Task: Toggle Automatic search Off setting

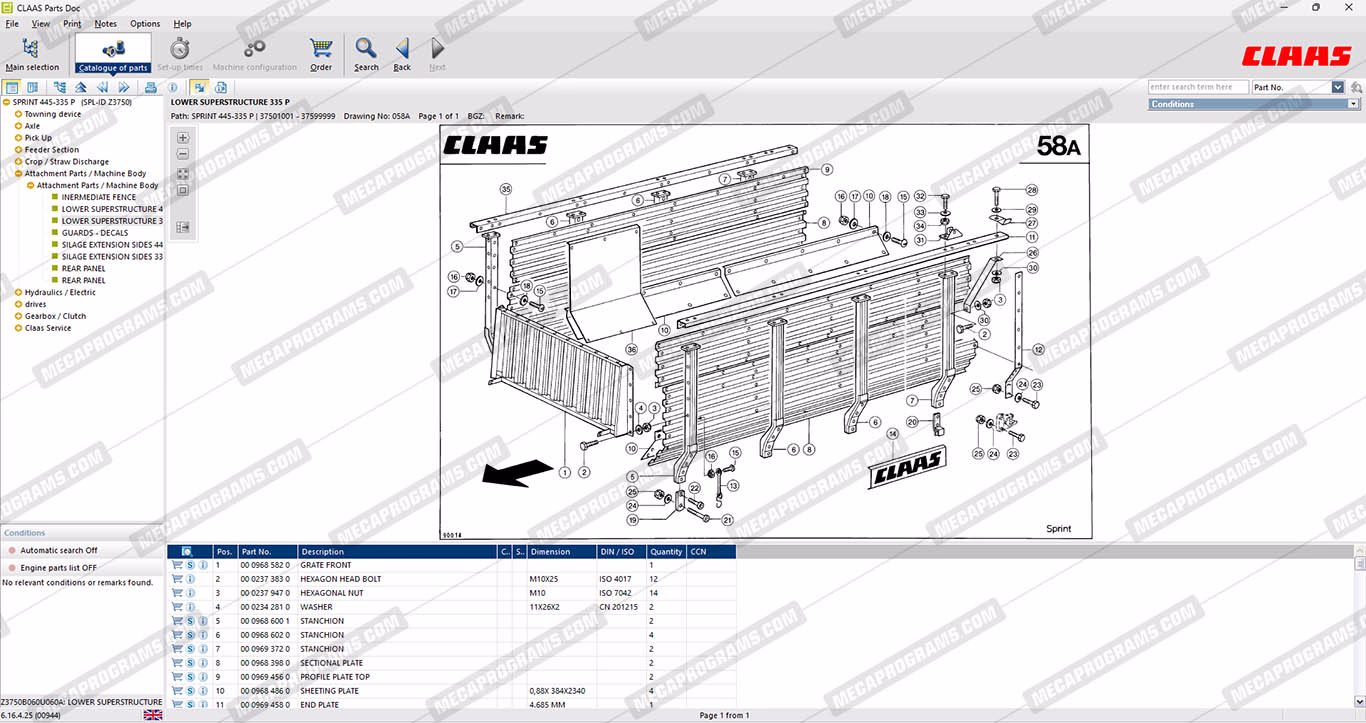Action: 59,550
